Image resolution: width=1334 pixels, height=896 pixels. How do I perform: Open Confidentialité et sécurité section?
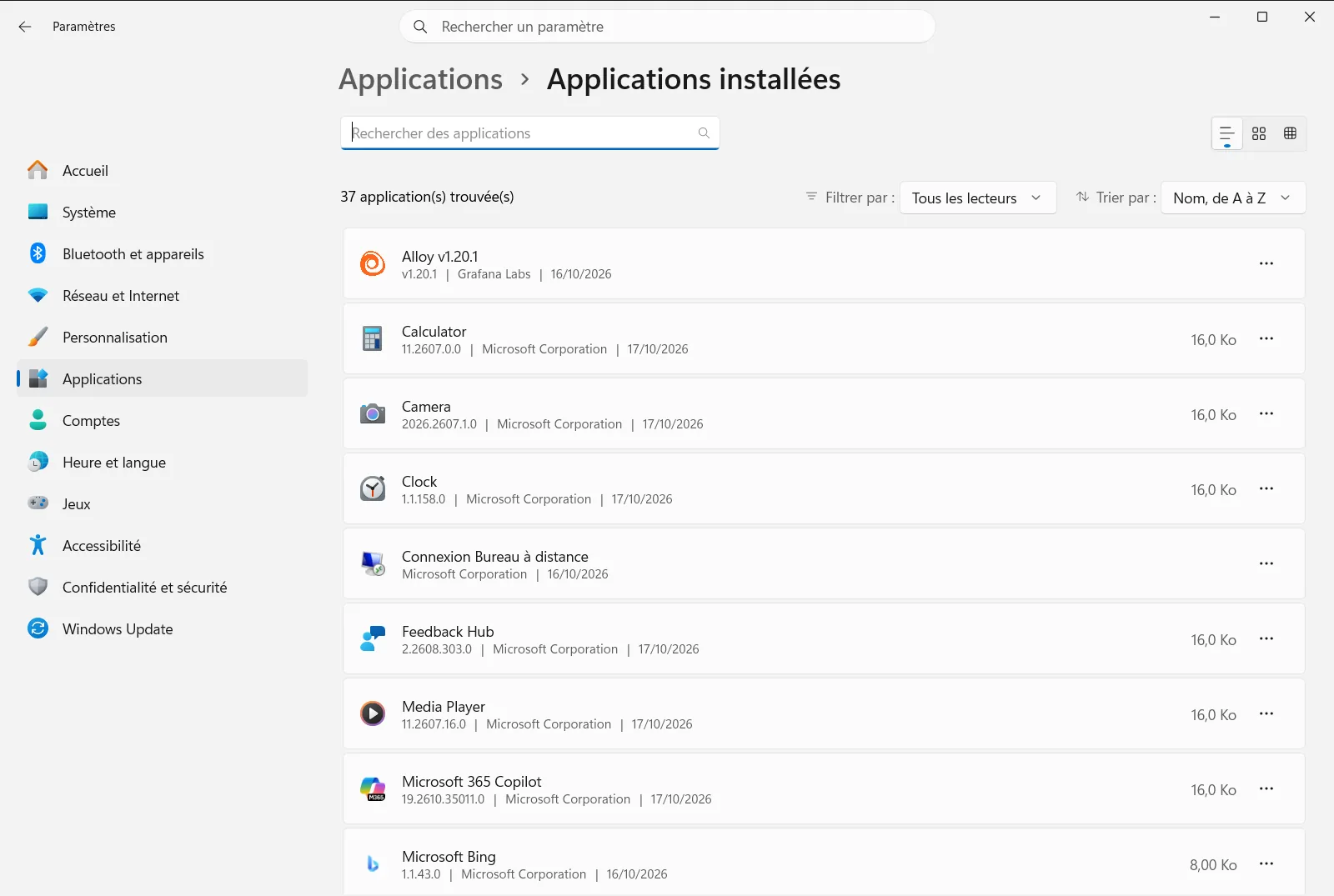pos(163,587)
